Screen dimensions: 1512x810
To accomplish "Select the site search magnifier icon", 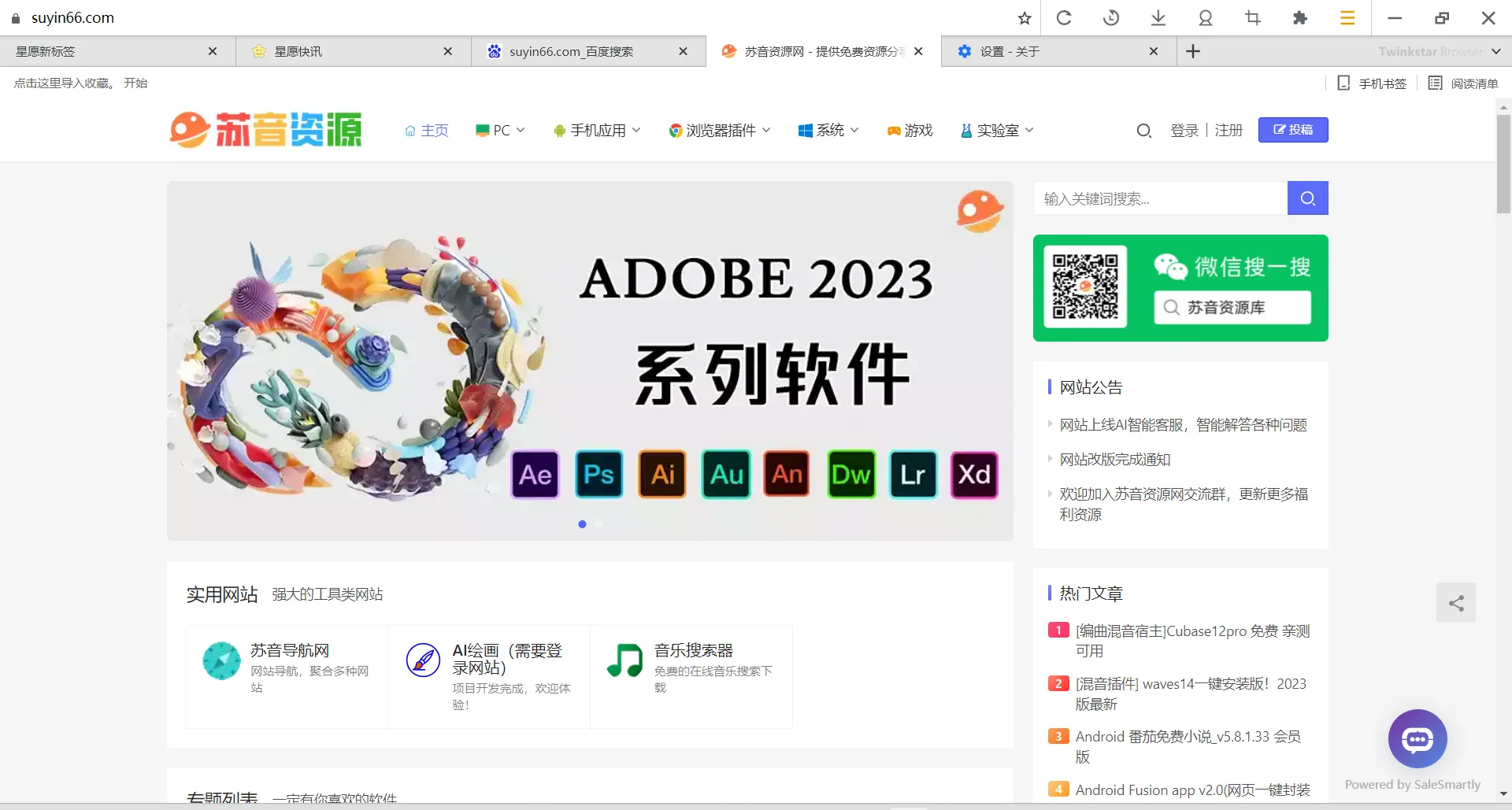I will tap(1144, 130).
